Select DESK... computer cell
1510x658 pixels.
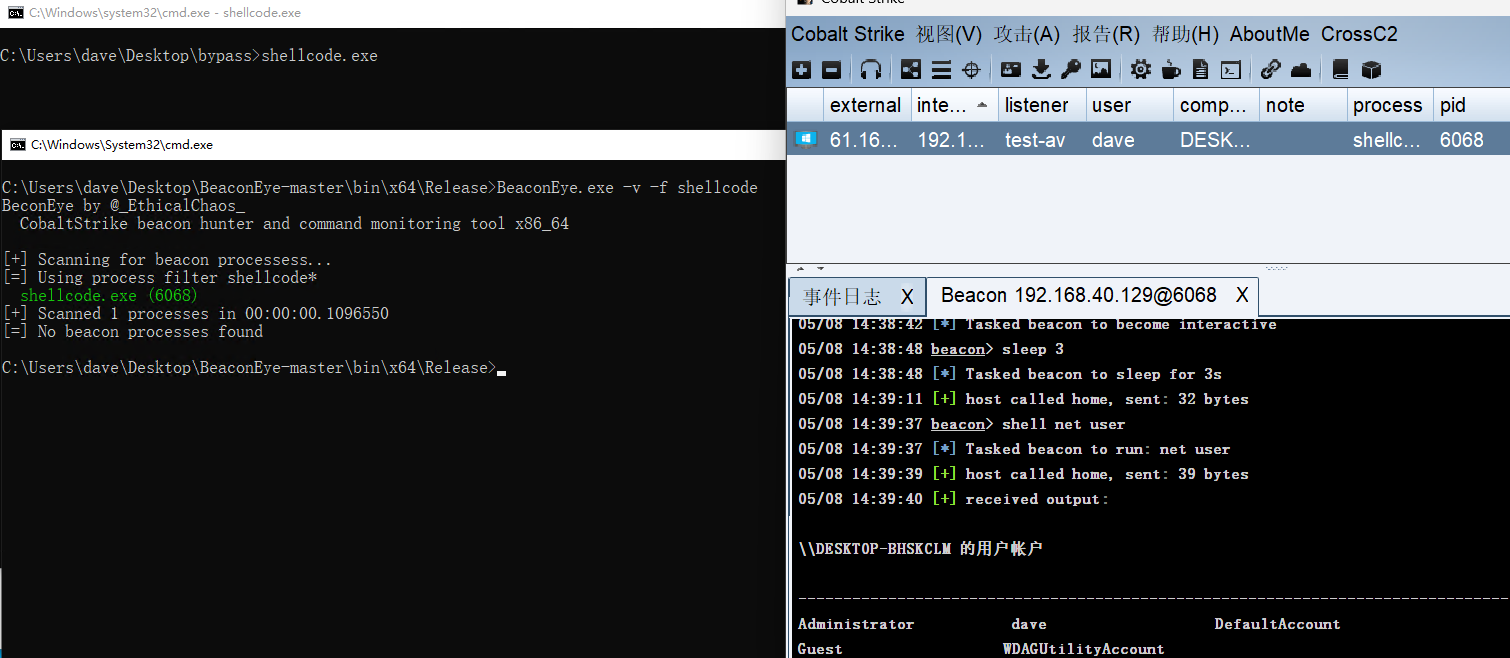pyautogui.click(x=1216, y=140)
